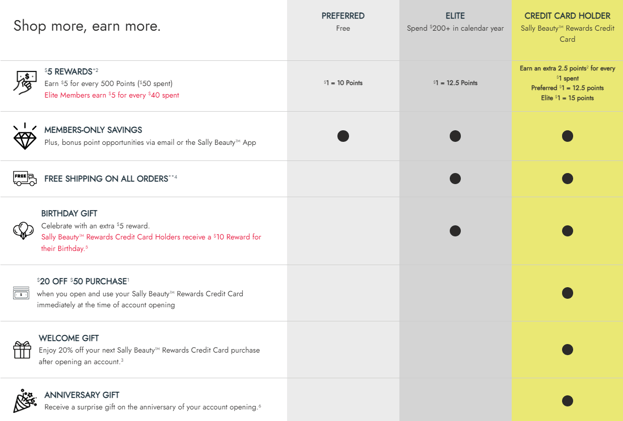Viewport: 623px width, 421px height.
Task: Click Preferred dot for Members-Only Savings
Action: click(x=343, y=136)
